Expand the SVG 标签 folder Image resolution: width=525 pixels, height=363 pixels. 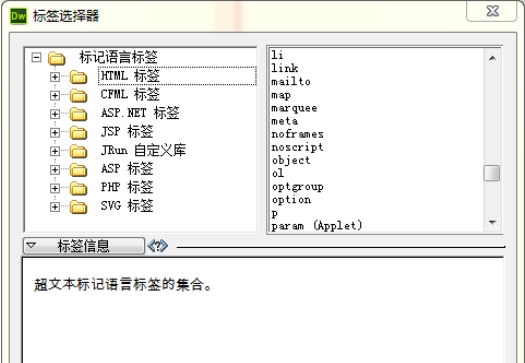click(55, 207)
